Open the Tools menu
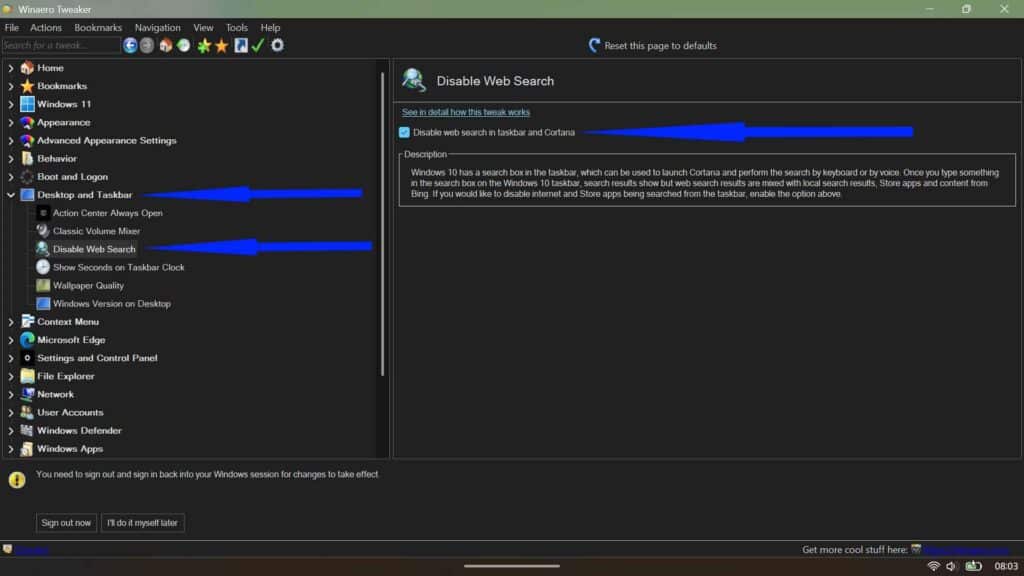Image resolution: width=1024 pixels, height=576 pixels. 236,27
